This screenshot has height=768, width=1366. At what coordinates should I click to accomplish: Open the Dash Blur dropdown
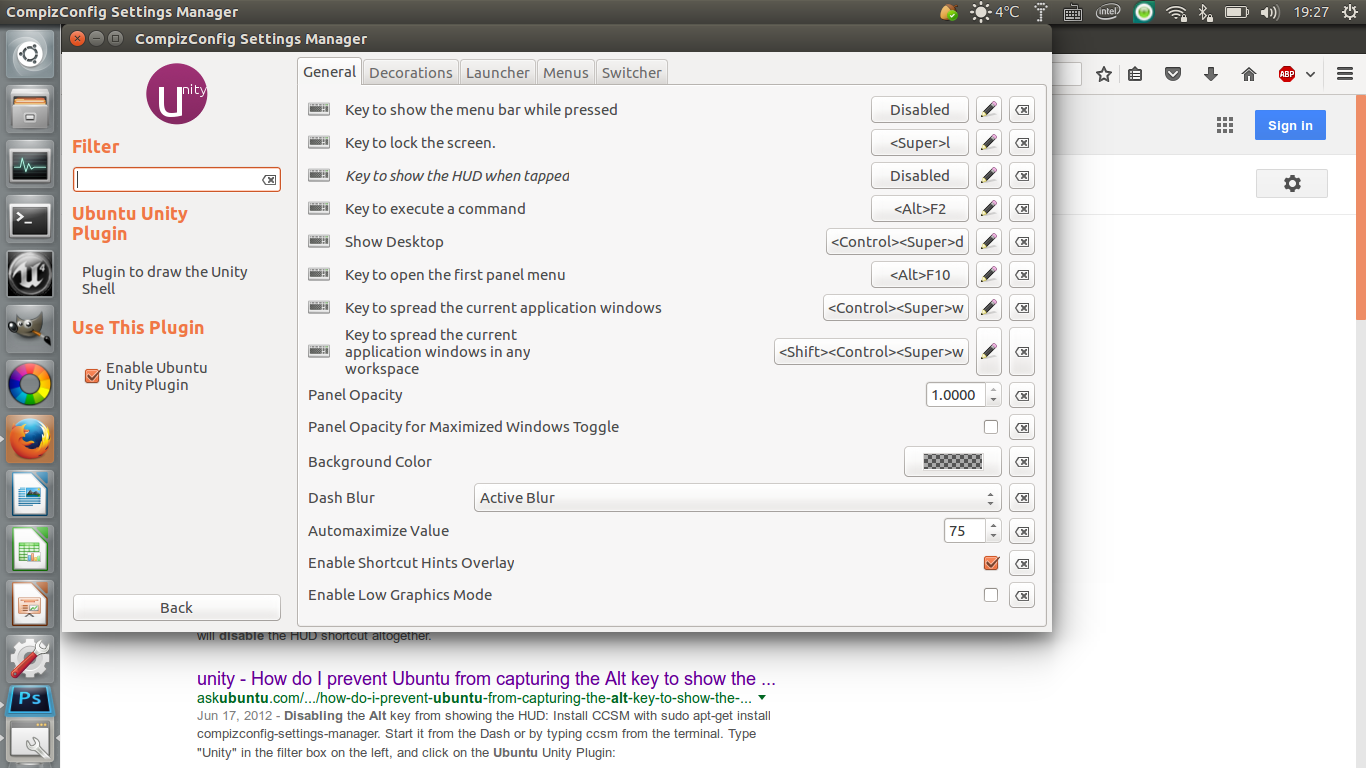(x=737, y=498)
